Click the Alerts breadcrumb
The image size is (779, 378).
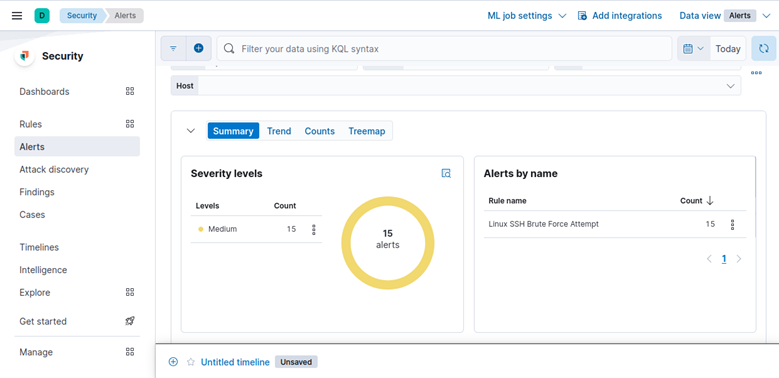coord(125,15)
